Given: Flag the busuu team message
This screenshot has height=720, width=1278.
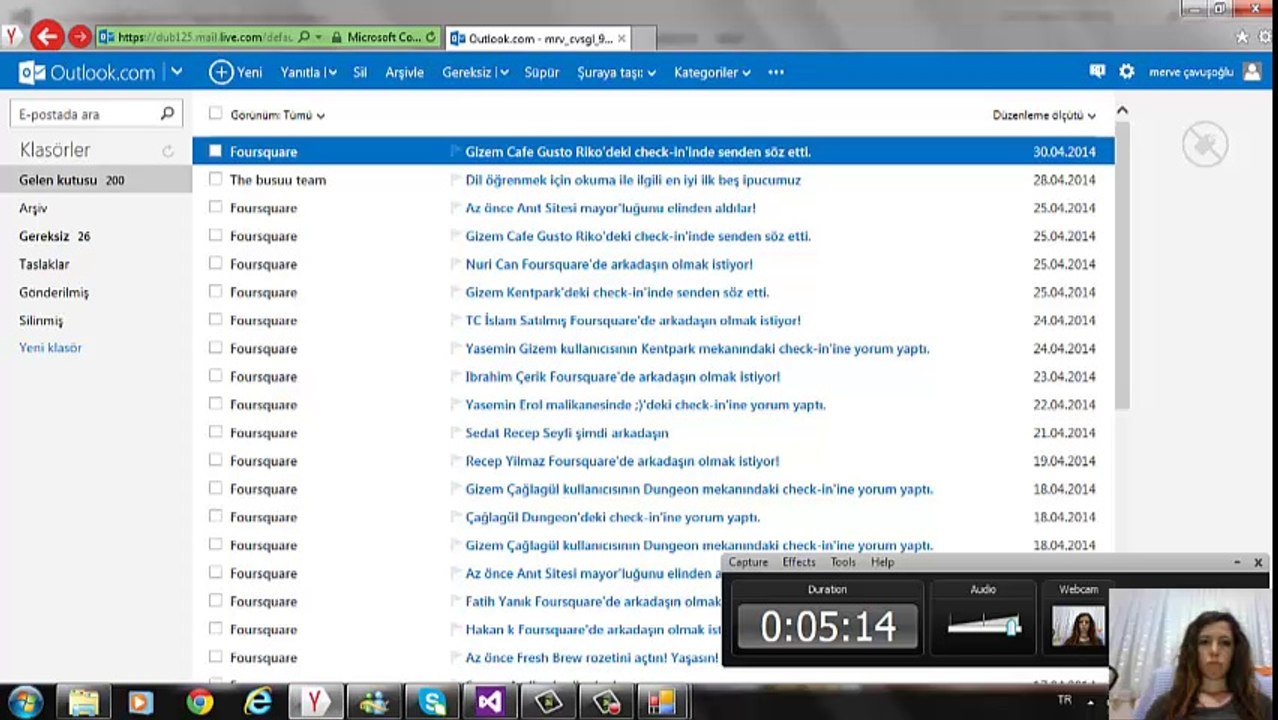Looking at the screenshot, I should click(456, 180).
